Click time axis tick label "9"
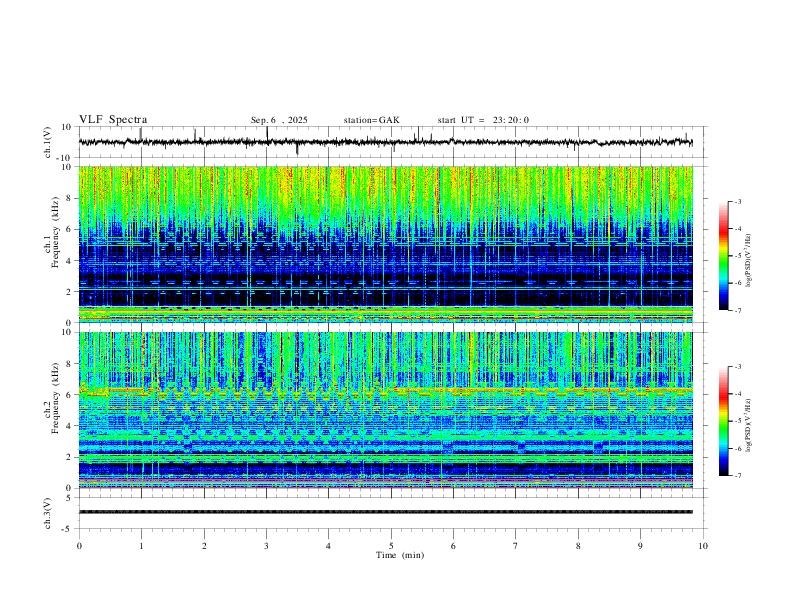The image size is (792, 612). [x=640, y=546]
